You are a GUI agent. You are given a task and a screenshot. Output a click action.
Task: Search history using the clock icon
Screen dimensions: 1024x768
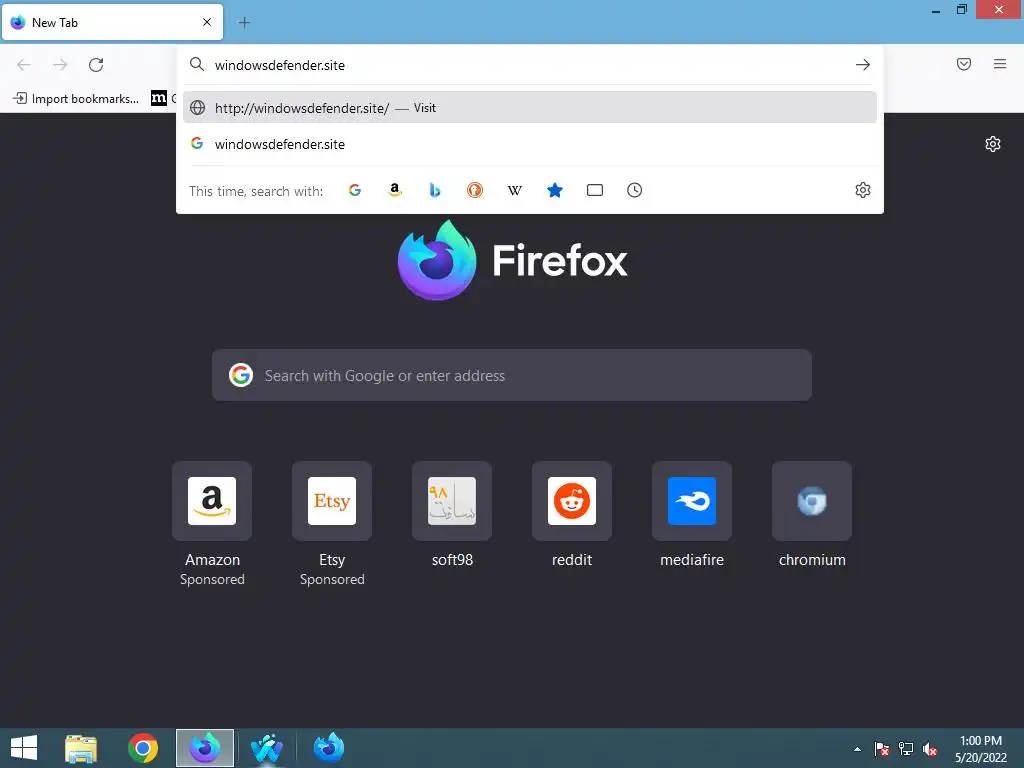pyautogui.click(x=635, y=190)
